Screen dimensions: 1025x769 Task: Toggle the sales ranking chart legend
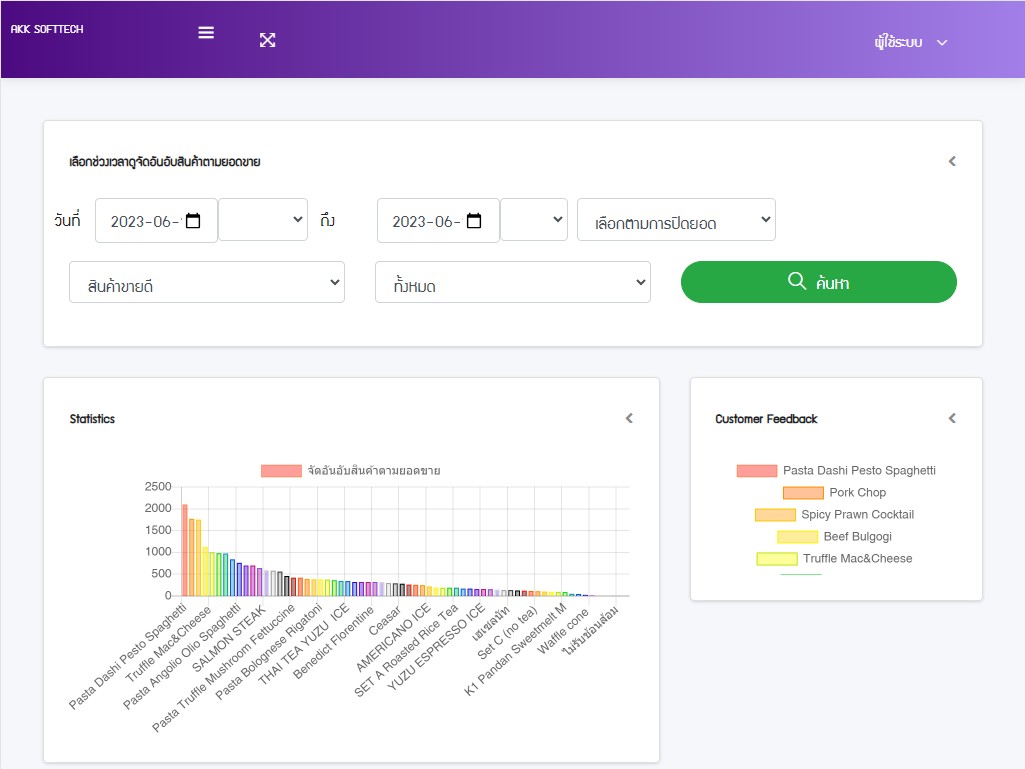350,471
